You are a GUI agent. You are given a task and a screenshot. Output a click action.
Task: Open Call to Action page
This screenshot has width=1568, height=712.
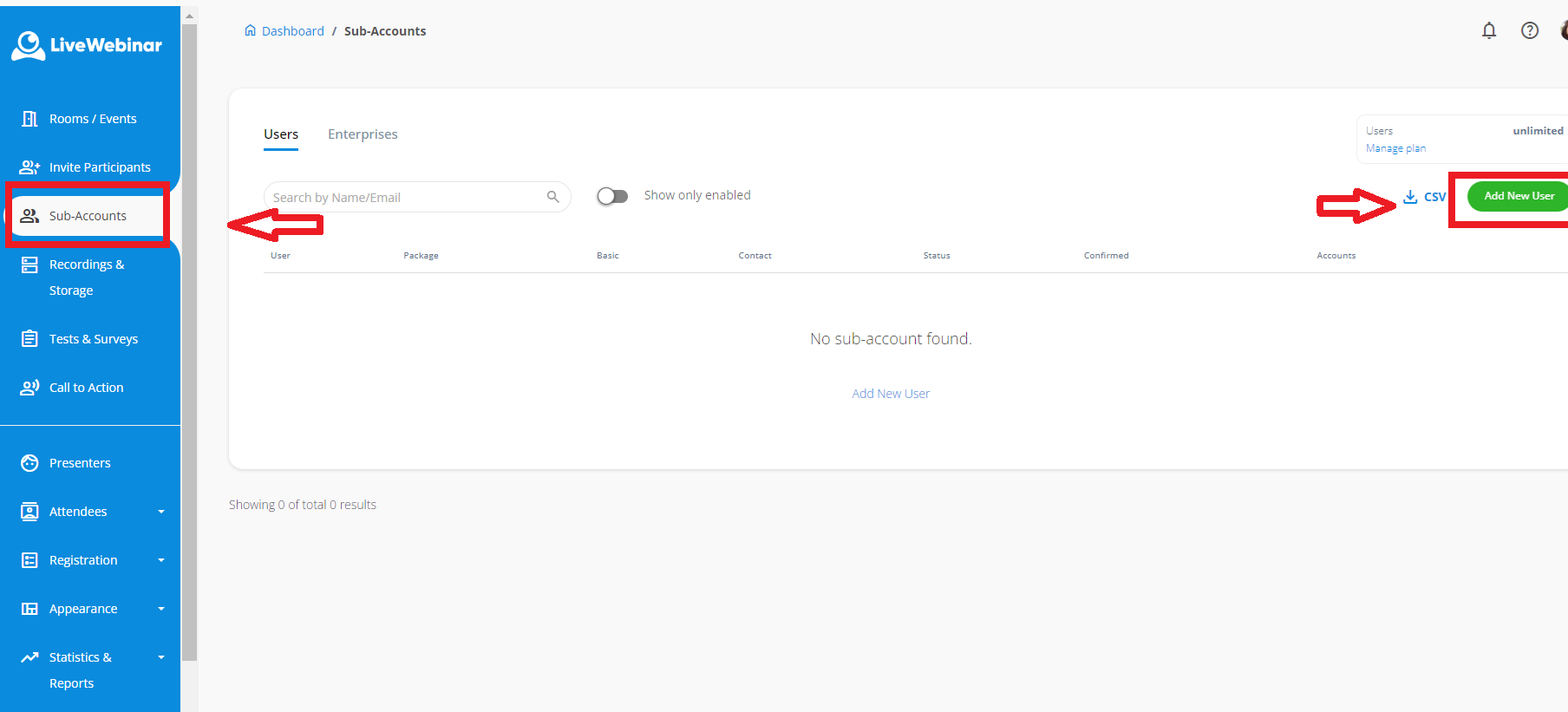(x=86, y=388)
